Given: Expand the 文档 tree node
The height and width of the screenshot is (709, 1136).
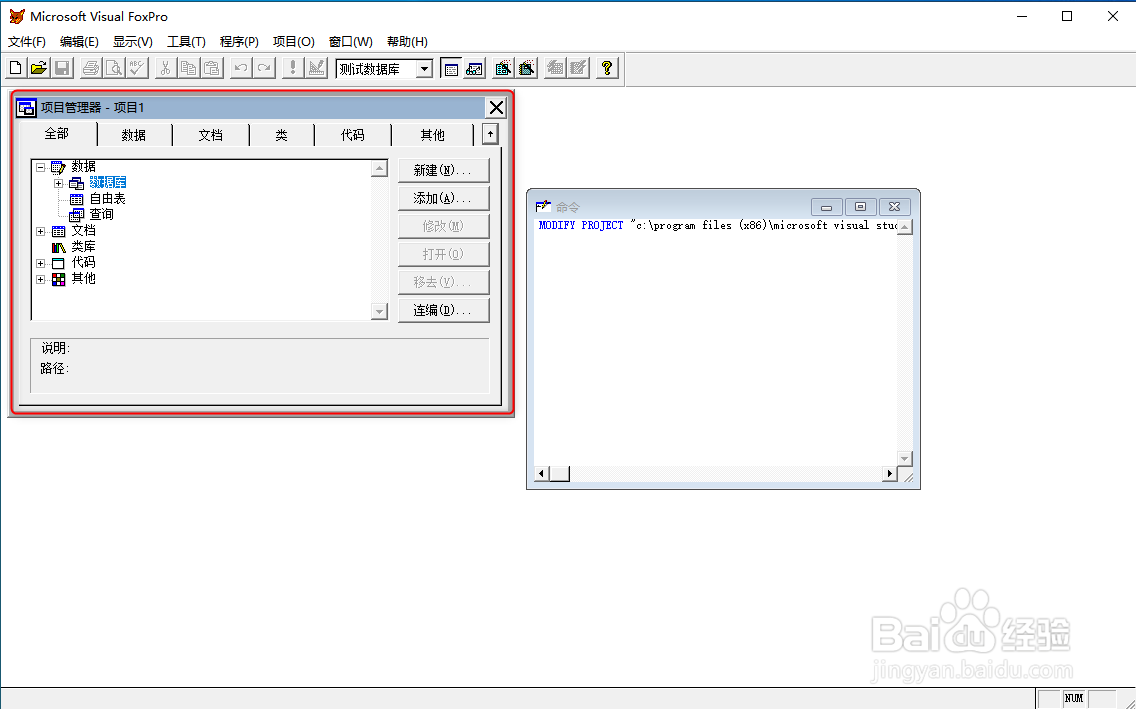Looking at the screenshot, I should (41, 232).
